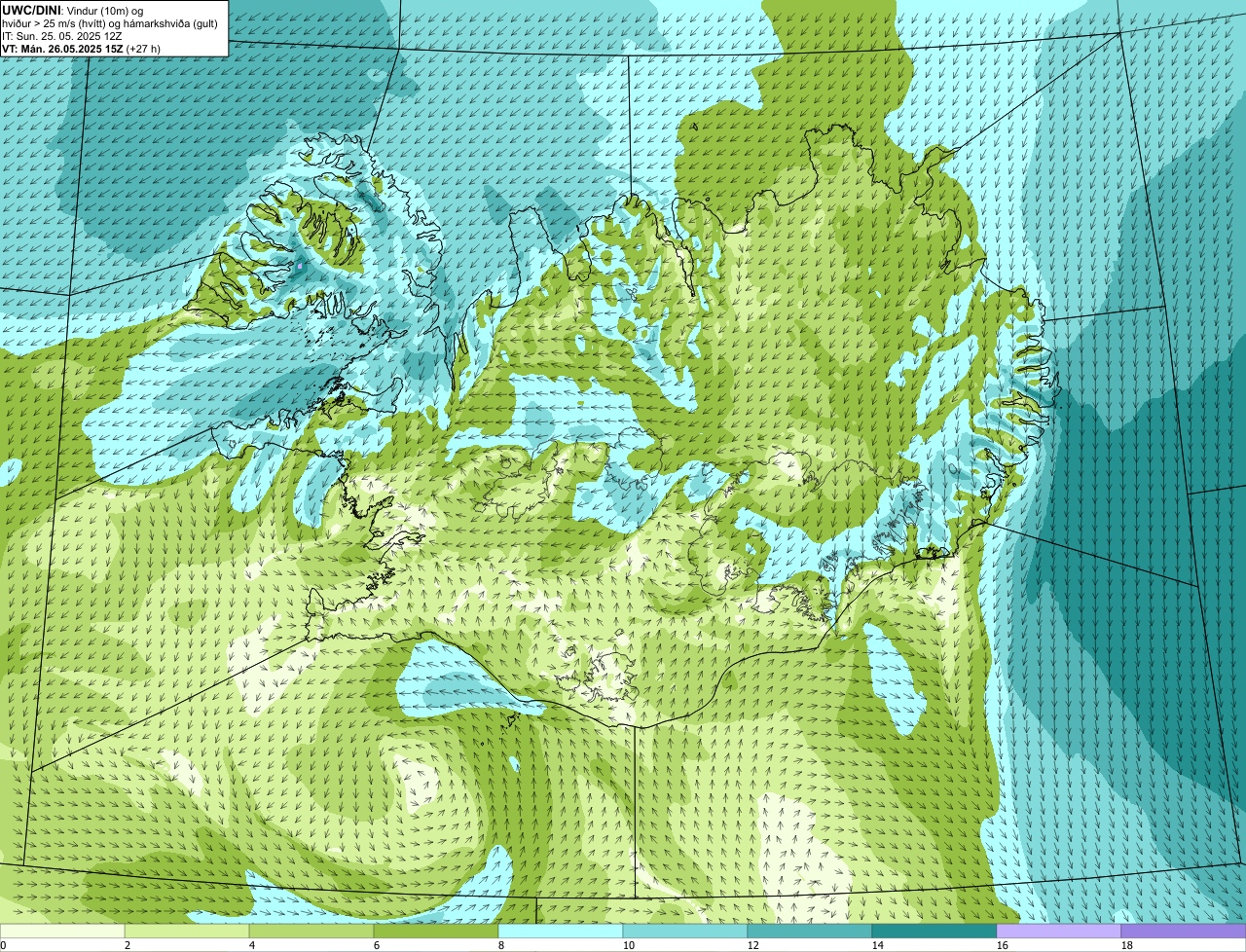Click the '18' label on the wind scale

point(1127,945)
